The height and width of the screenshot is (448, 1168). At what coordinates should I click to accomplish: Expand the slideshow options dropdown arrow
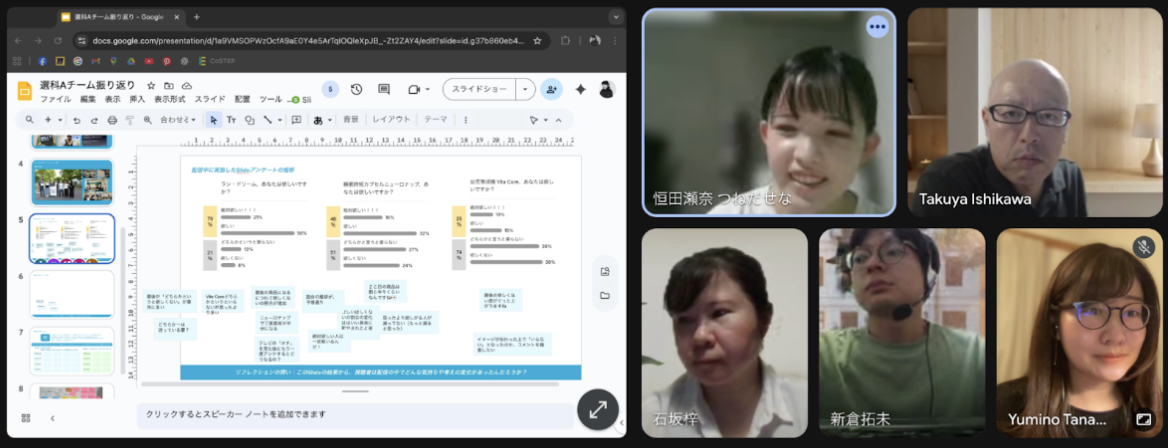click(x=526, y=89)
